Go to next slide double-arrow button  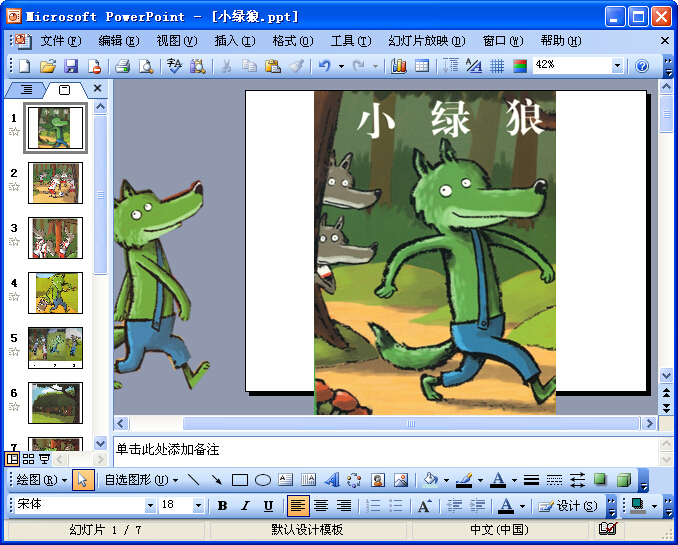click(666, 408)
